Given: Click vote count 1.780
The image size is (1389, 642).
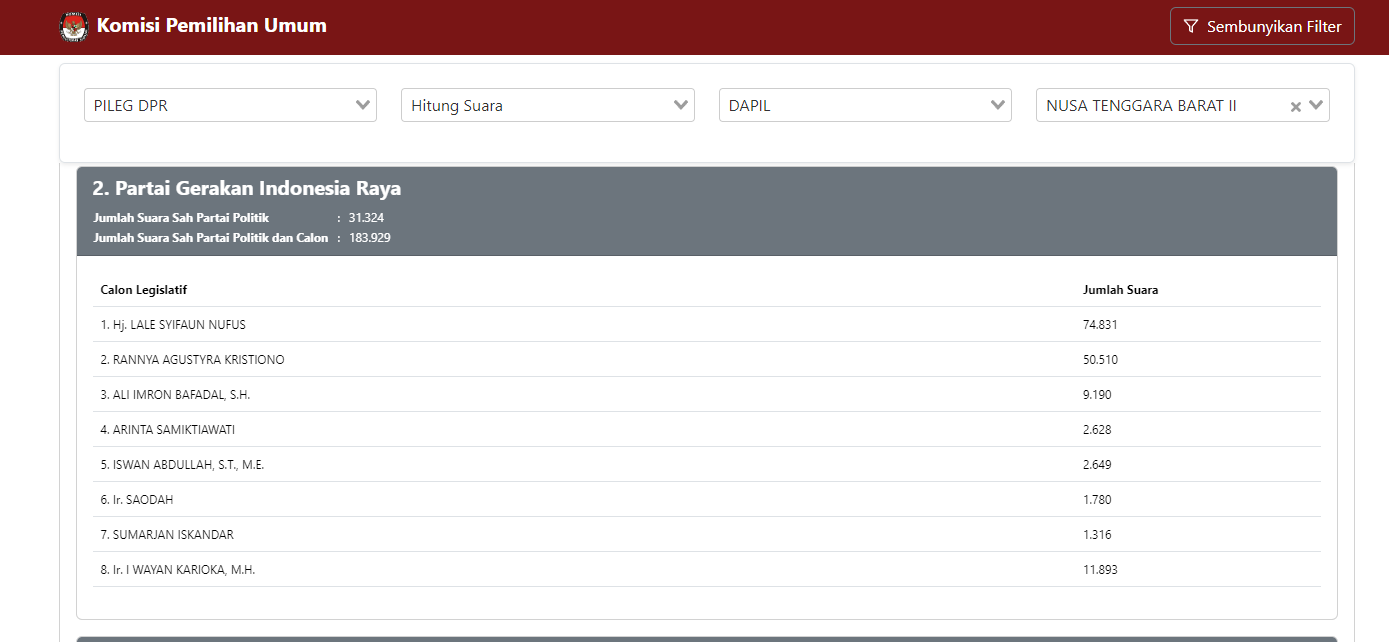Looking at the screenshot, I should [1097, 500].
